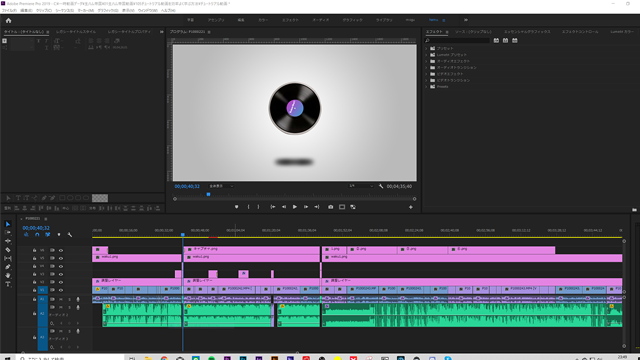
Task: Filter by YUV Effects icon
Action: (515, 40)
